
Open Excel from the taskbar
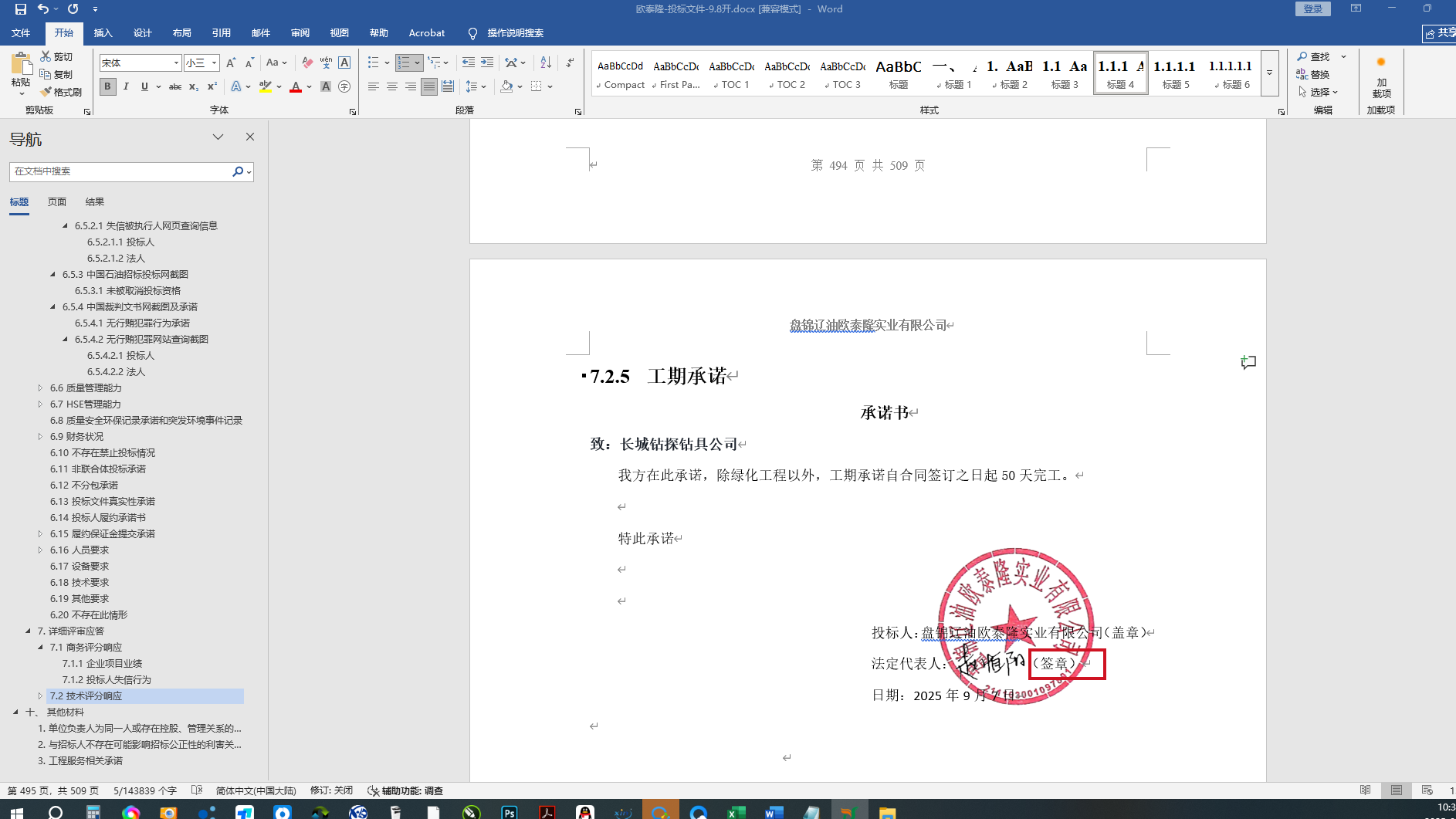[x=736, y=811]
